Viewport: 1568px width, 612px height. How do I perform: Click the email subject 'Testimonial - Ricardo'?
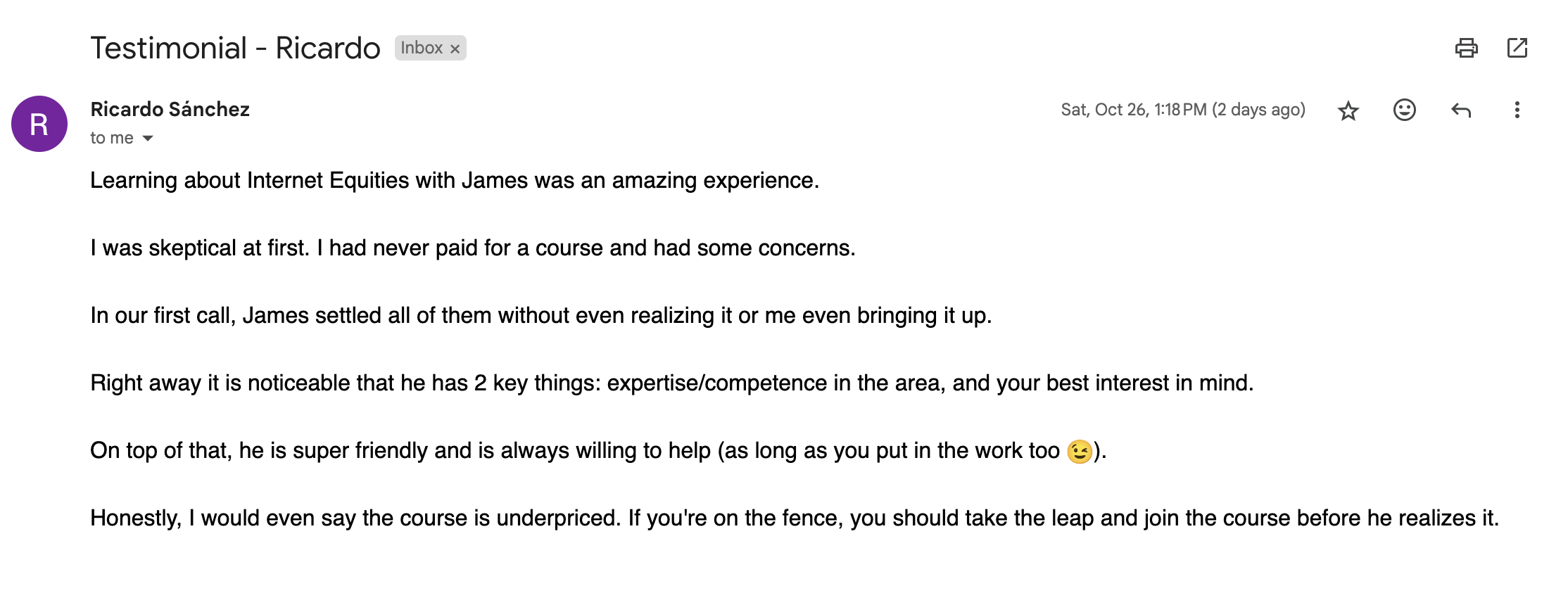pos(235,47)
